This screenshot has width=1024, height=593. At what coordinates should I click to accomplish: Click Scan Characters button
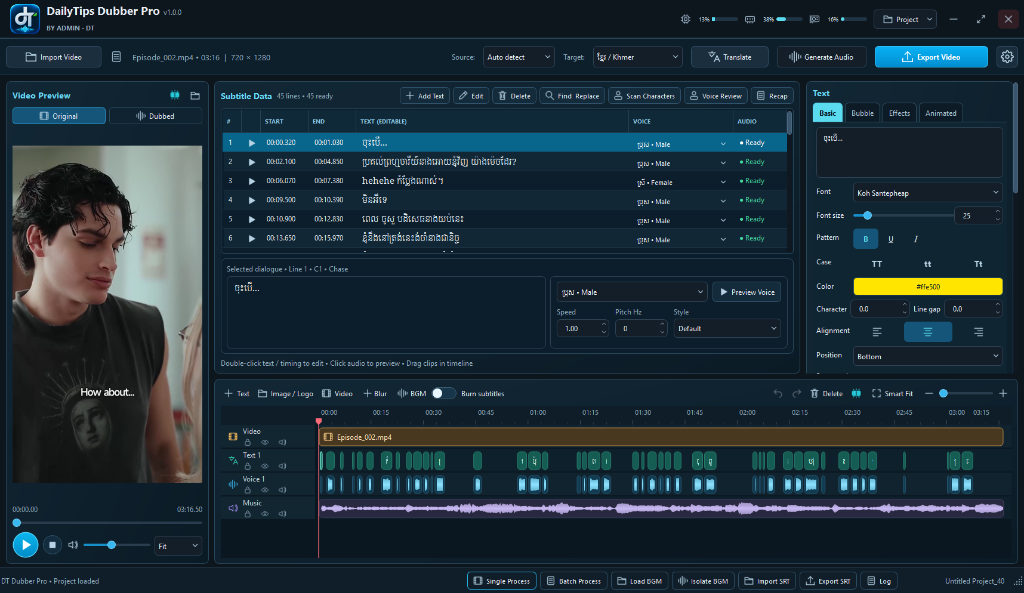[645, 96]
